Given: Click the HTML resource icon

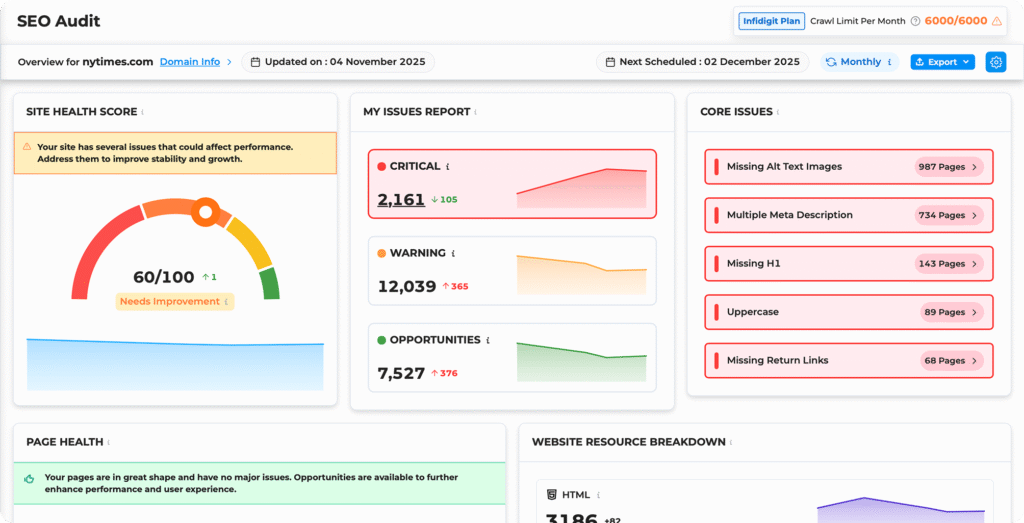Looking at the screenshot, I should pyautogui.click(x=552, y=494).
